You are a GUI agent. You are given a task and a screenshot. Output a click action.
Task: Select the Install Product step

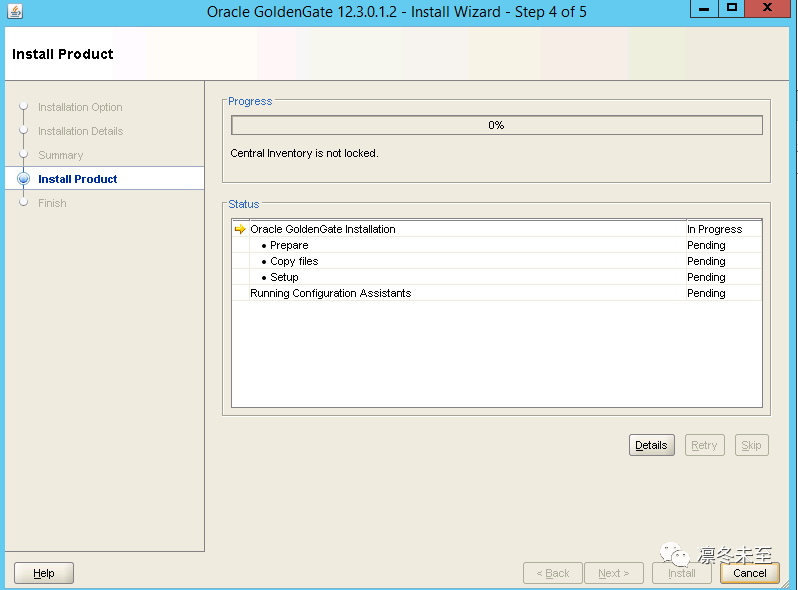click(x=77, y=179)
